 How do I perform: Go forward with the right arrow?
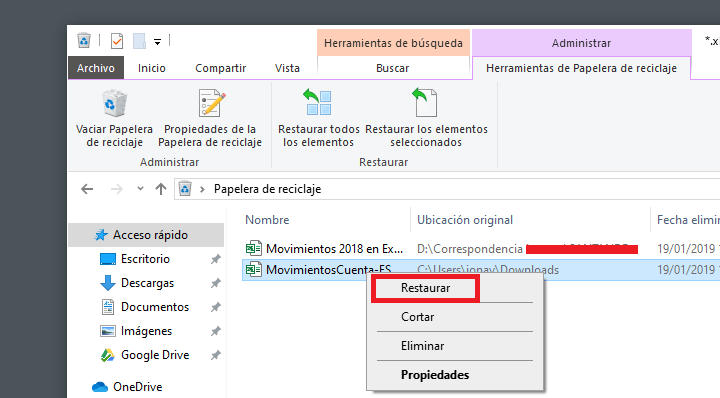[117, 189]
